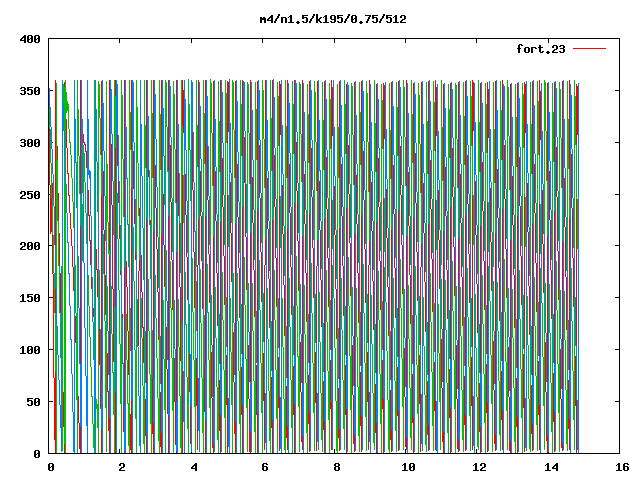Click y-axis label 400

coord(30,39)
